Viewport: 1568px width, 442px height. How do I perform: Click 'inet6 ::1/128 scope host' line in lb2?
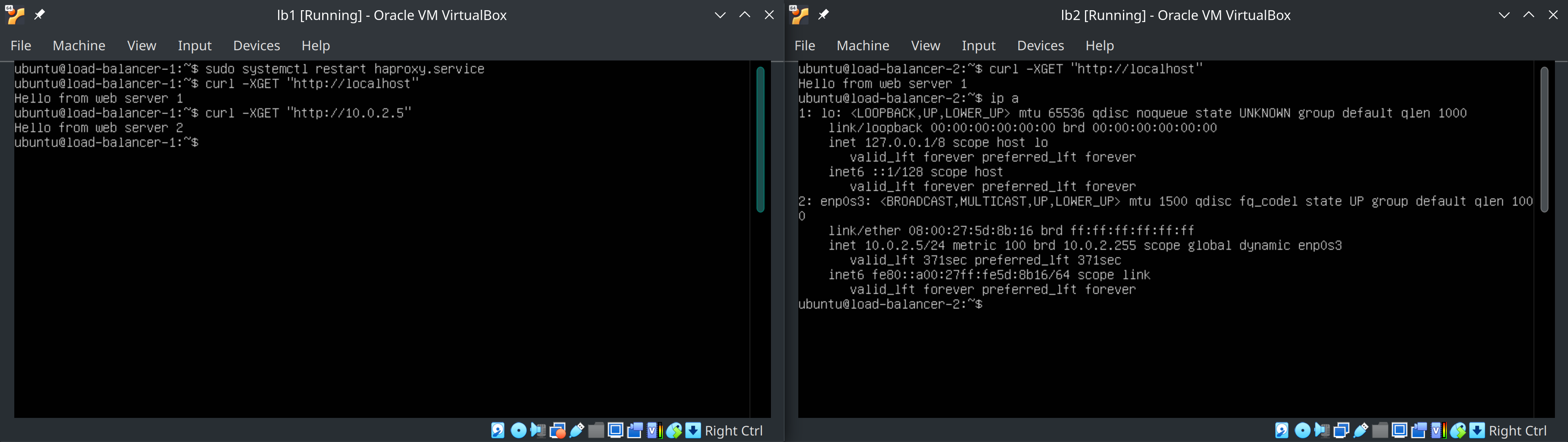pyautogui.click(x=915, y=172)
